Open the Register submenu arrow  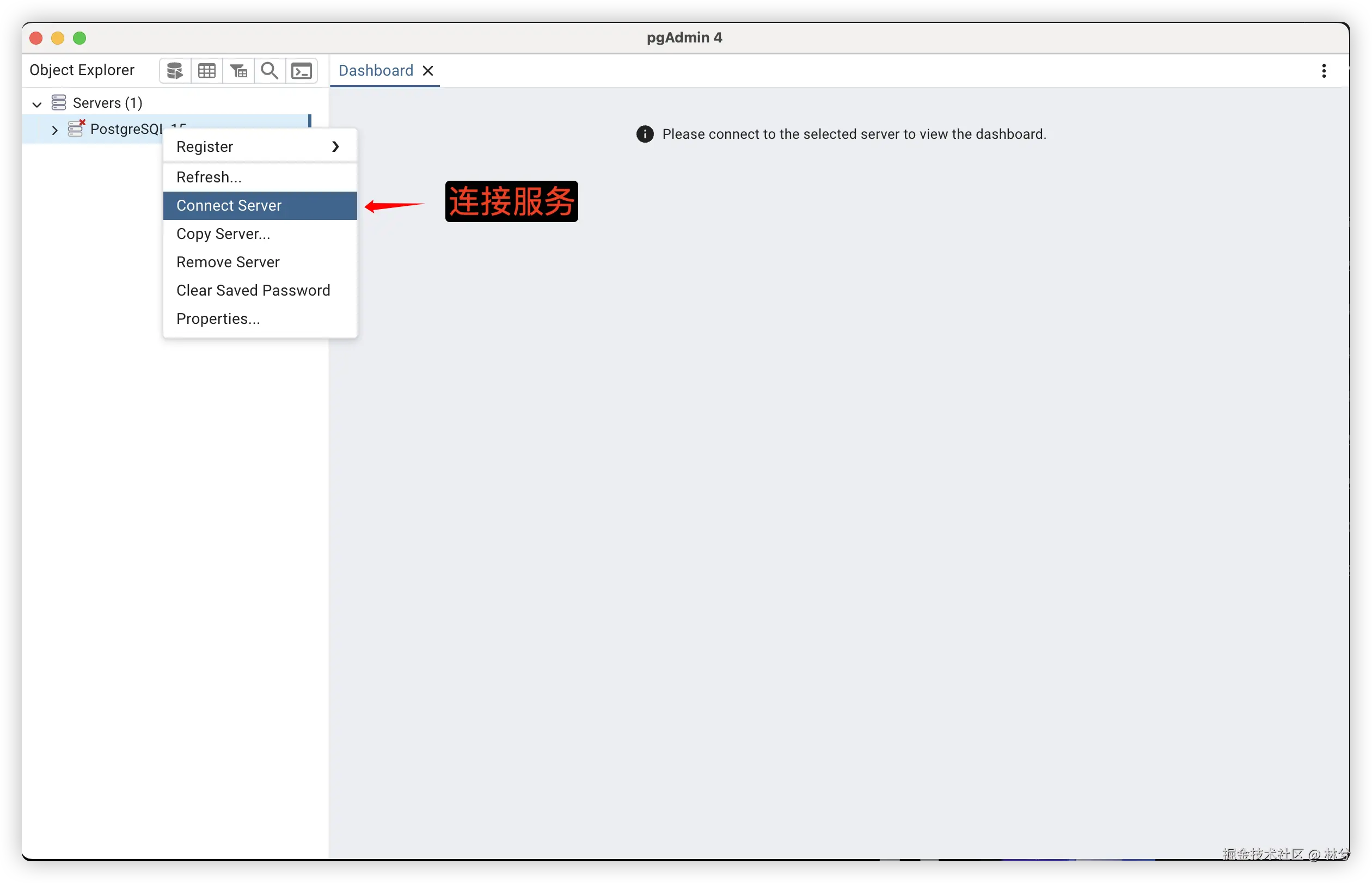[335, 147]
